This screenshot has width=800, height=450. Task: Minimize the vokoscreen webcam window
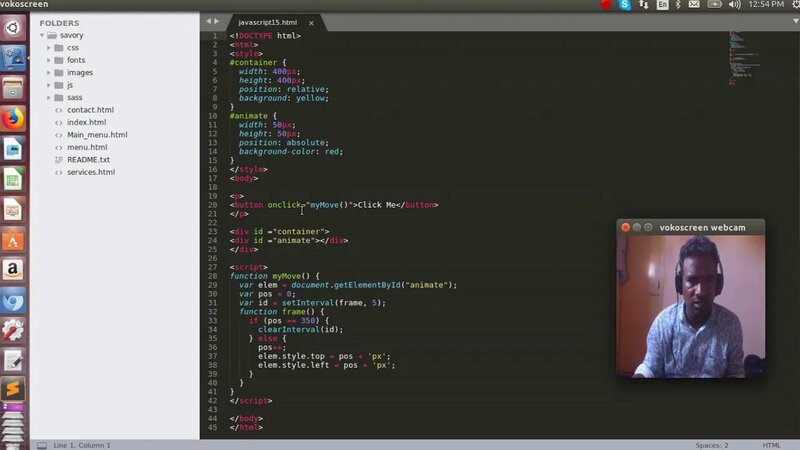pyautogui.click(x=637, y=228)
